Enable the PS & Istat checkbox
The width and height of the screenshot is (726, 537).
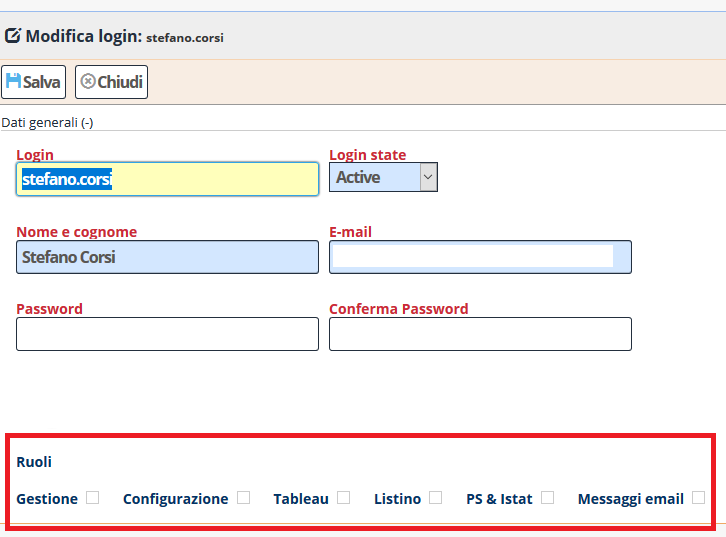click(548, 498)
